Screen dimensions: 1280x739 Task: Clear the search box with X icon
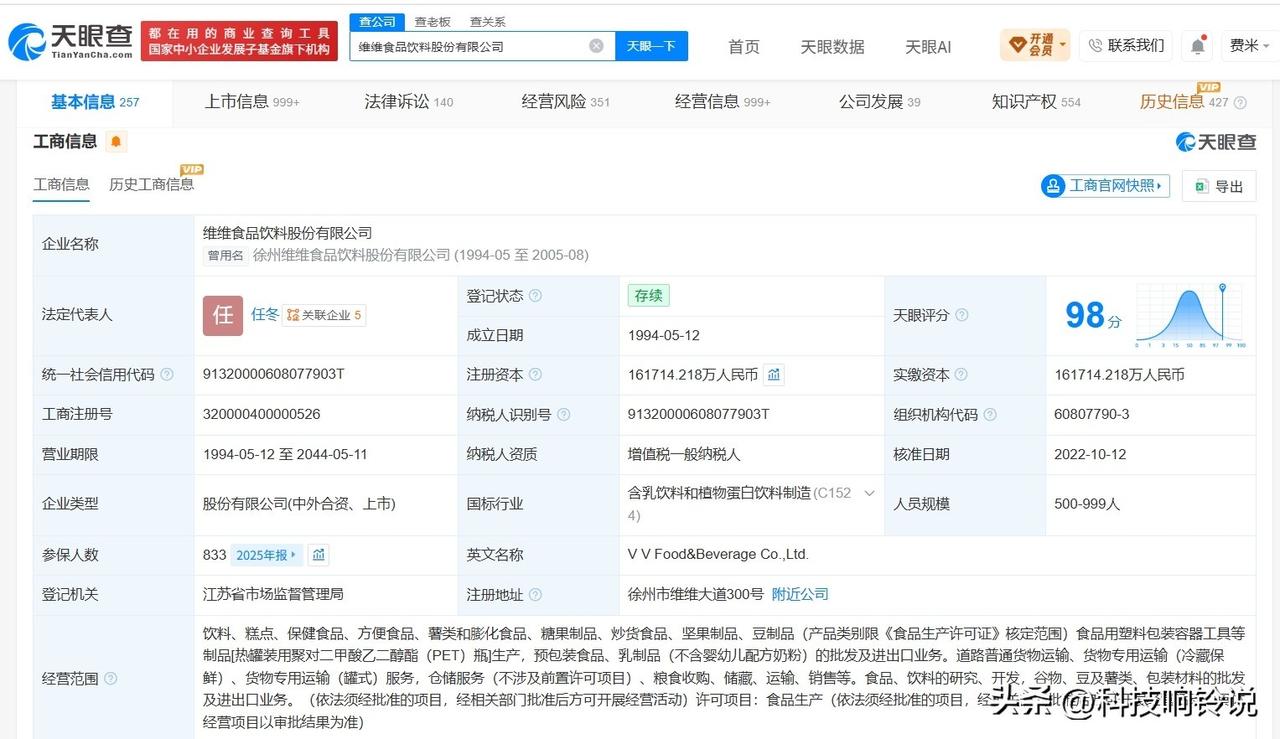point(596,46)
